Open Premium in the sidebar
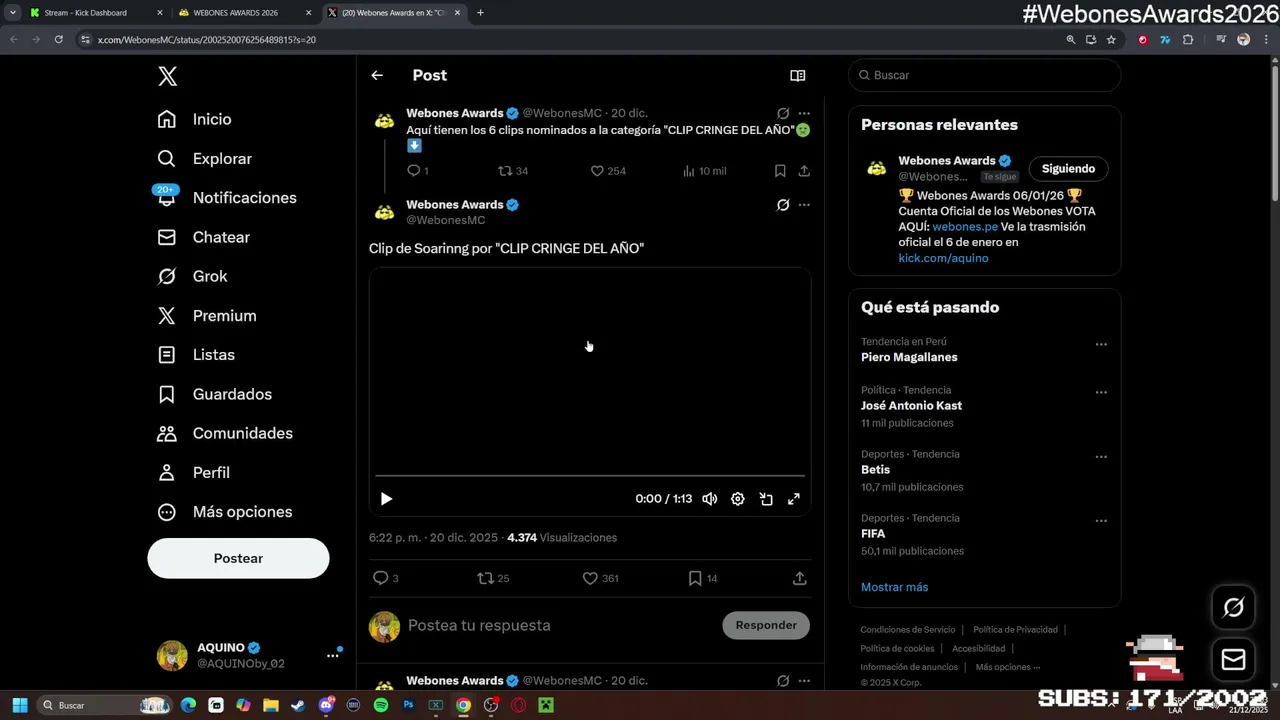1280x720 pixels. pos(207,316)
